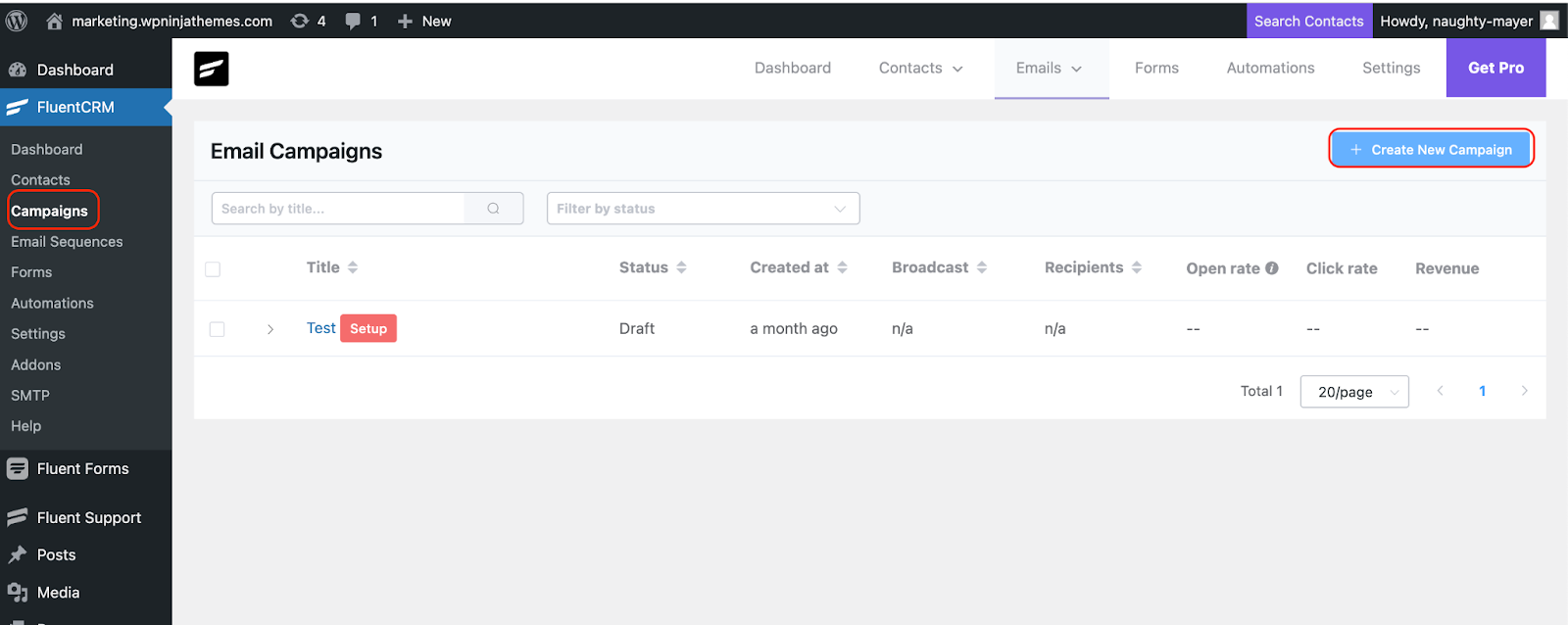Click the Get Pro button
1568x625 pixels.
pyautogui.click(x=1495, y=68)
